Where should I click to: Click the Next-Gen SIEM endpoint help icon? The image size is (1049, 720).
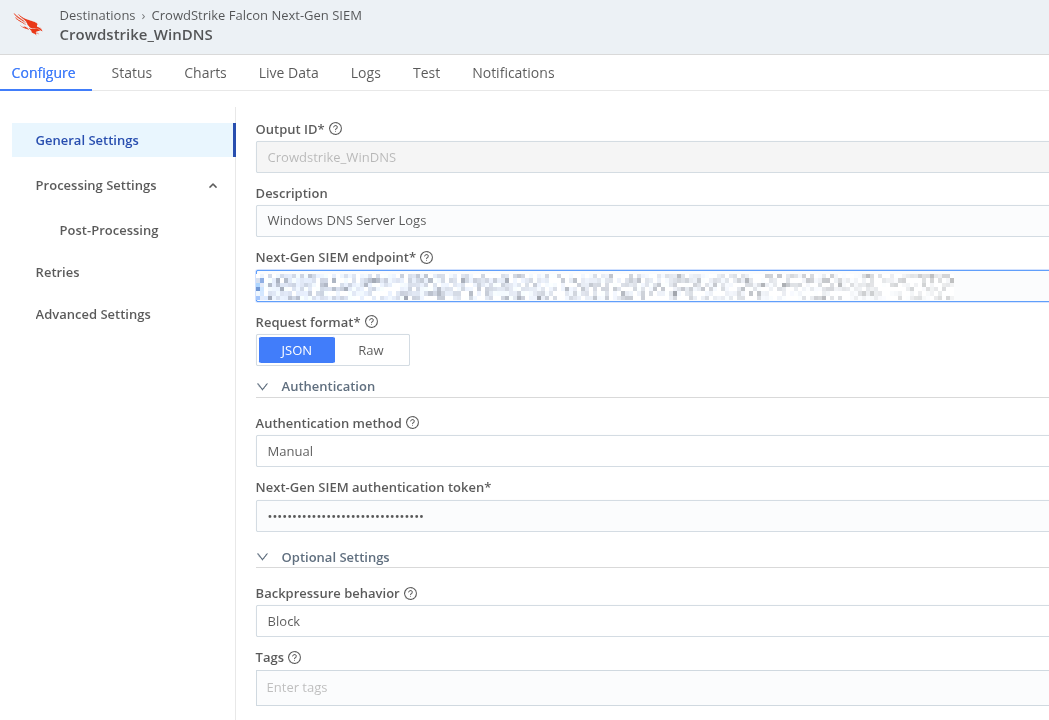pyautogui.click(x=426, y=257)
